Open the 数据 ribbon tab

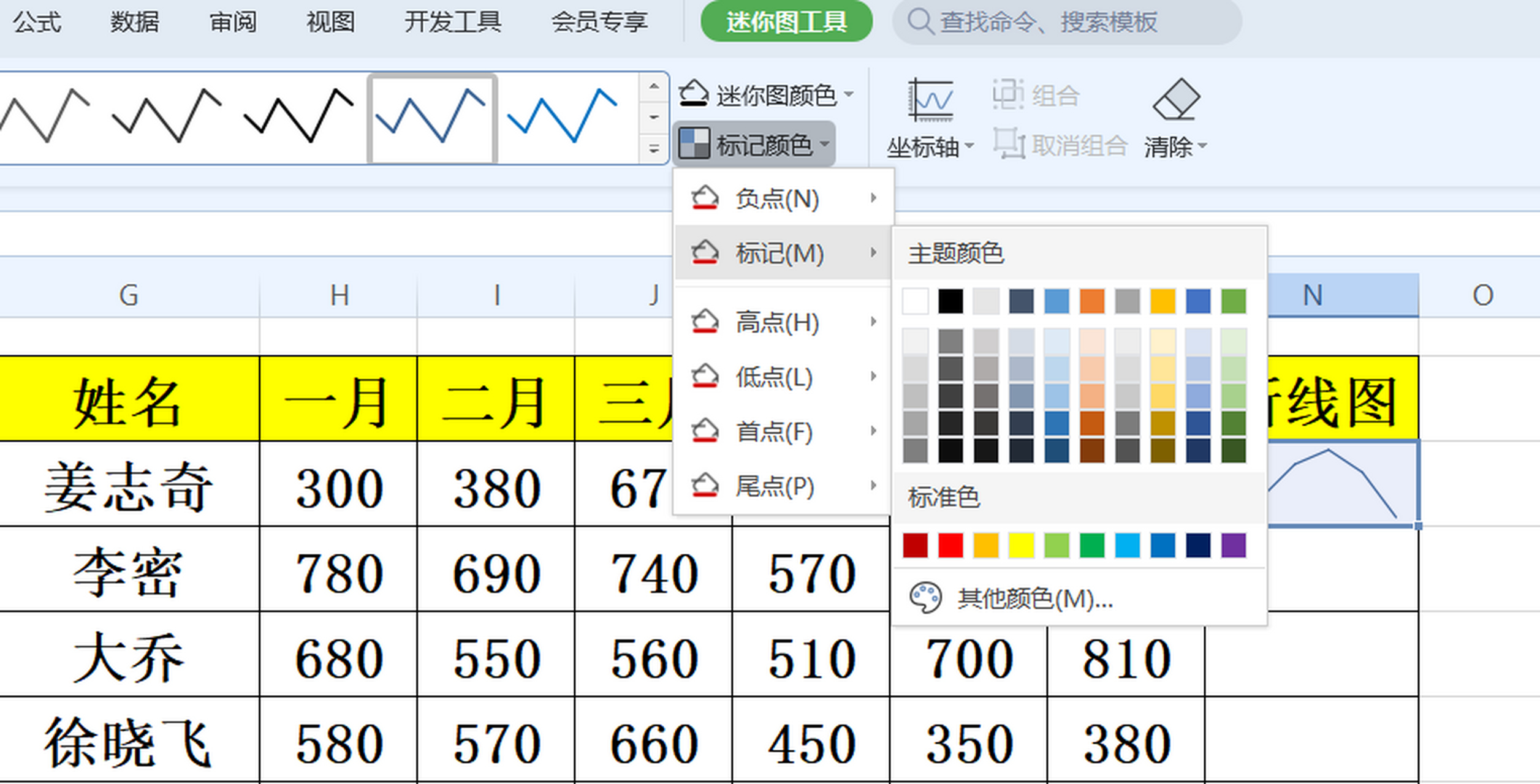[135, 23]
